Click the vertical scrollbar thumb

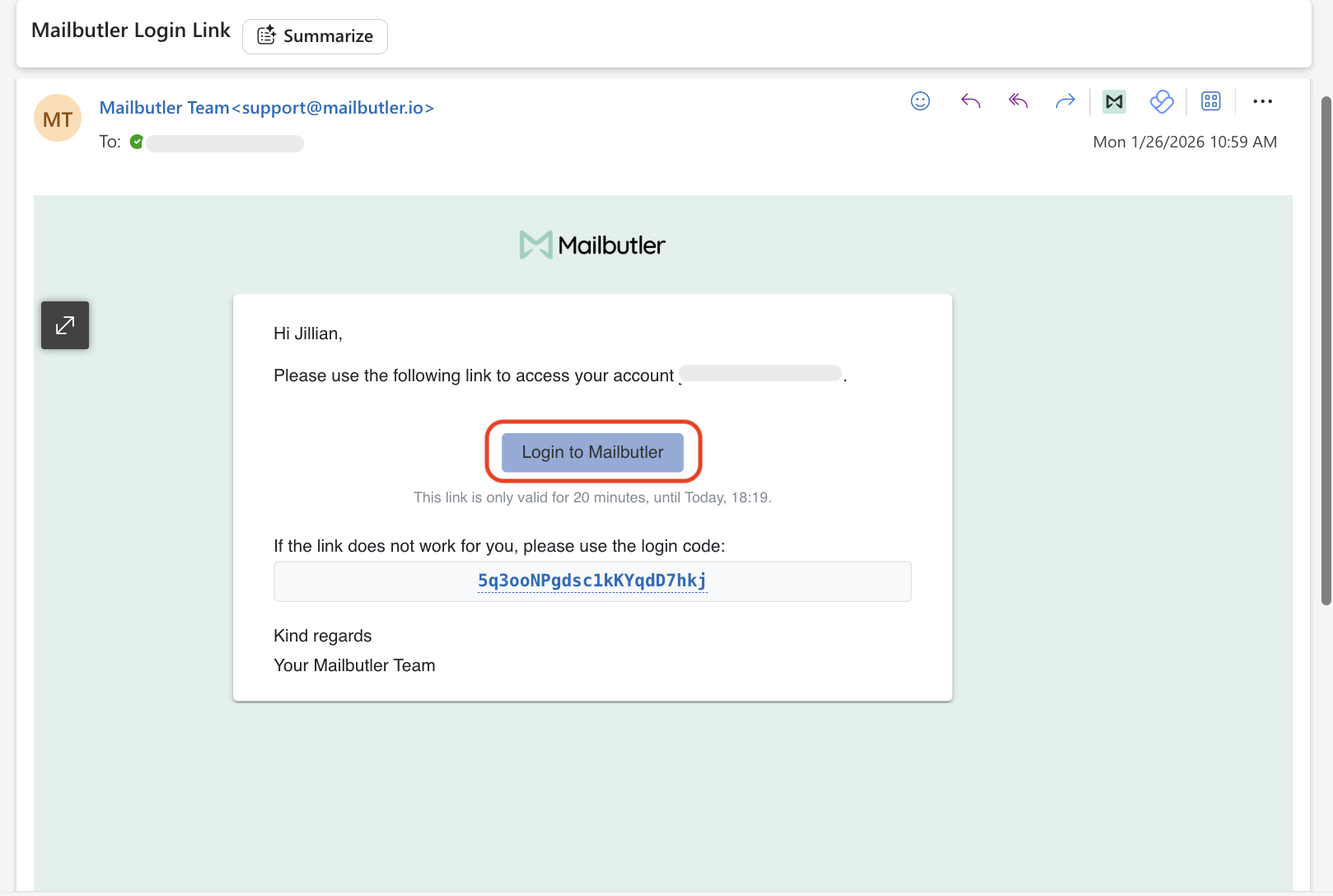pyautogui.click(x=1326, y=350)
